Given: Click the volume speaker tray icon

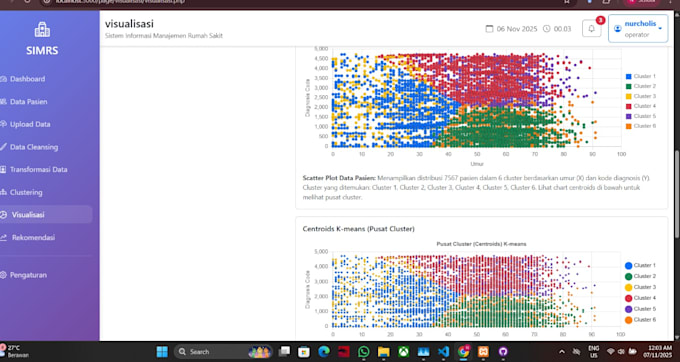Looking at the screenshot, I should [x=621, y=352].
